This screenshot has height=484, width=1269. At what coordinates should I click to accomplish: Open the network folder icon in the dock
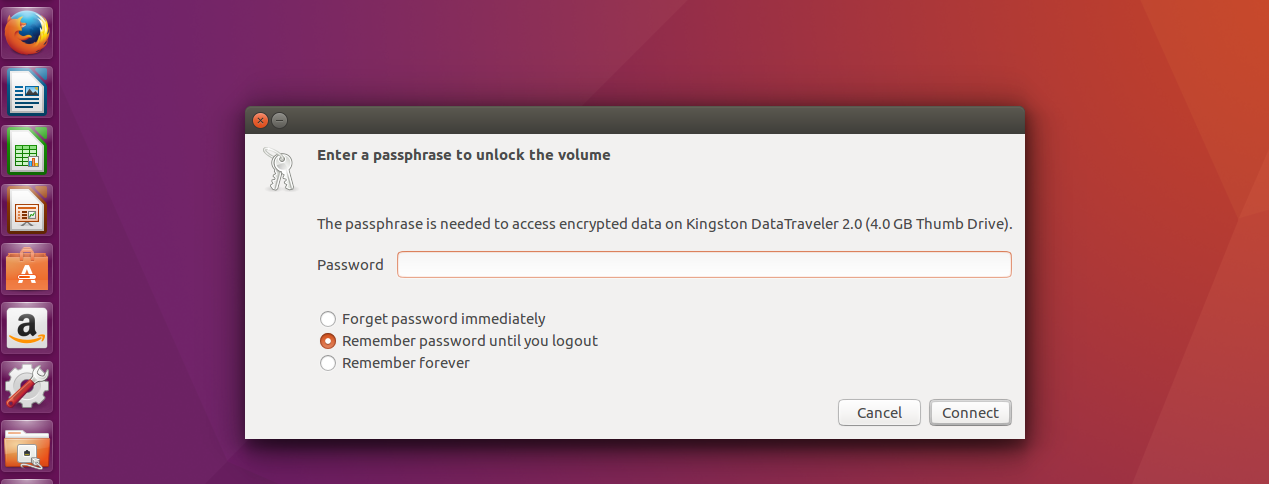(x=28, y=446)
